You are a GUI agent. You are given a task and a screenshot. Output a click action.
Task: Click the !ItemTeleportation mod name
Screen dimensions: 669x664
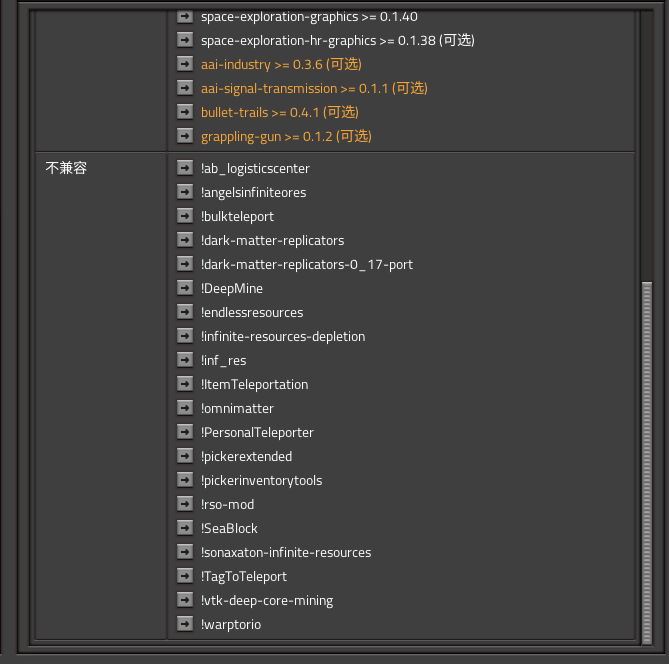tap(254, 384)
